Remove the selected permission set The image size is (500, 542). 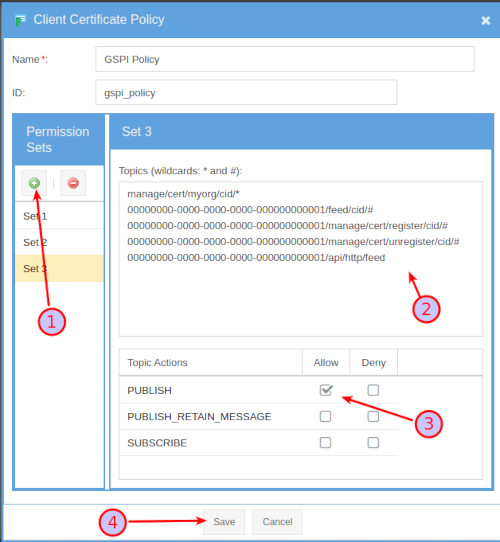[x=73, y=183]
